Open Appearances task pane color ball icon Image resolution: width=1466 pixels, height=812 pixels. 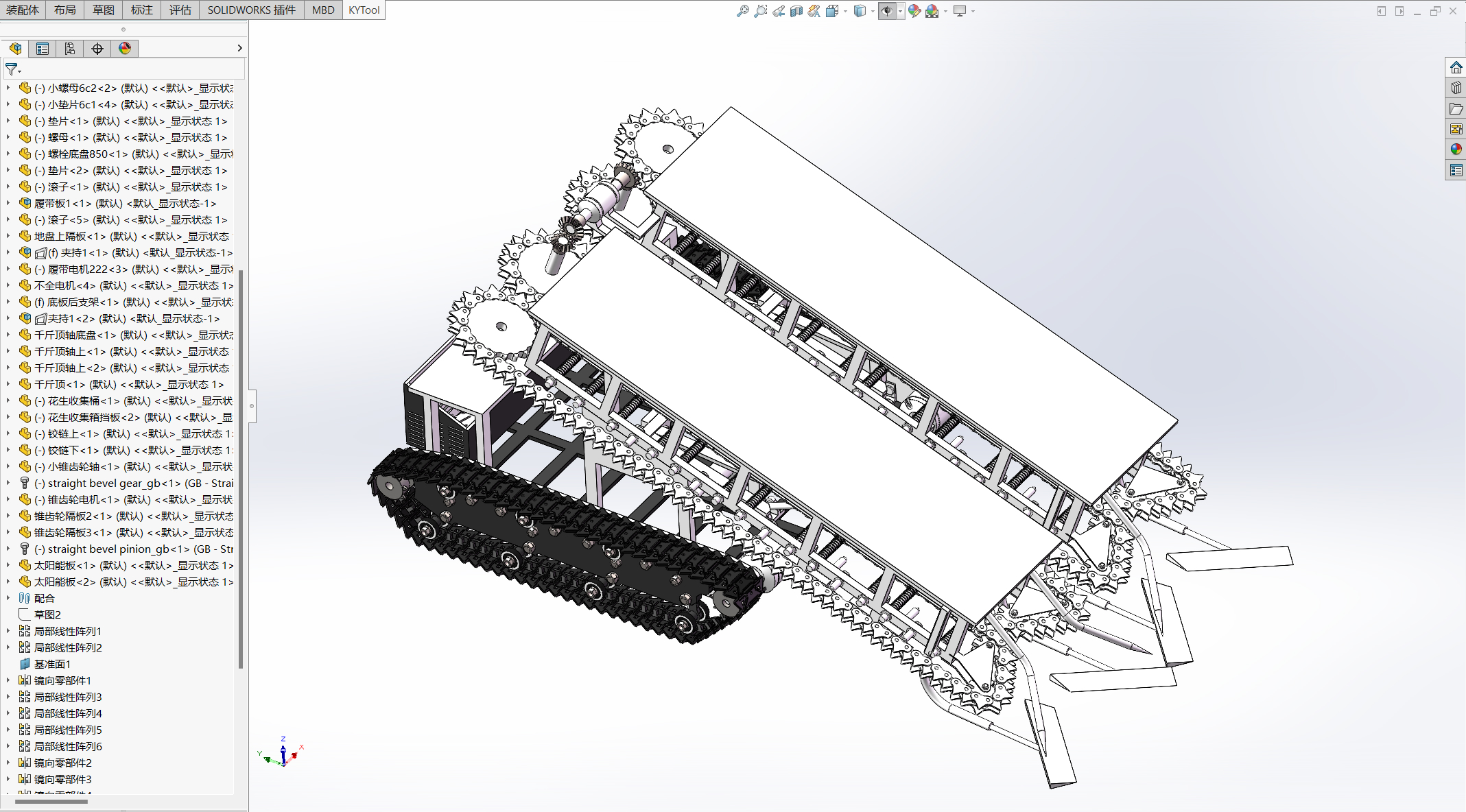(x=1456, y=150)
